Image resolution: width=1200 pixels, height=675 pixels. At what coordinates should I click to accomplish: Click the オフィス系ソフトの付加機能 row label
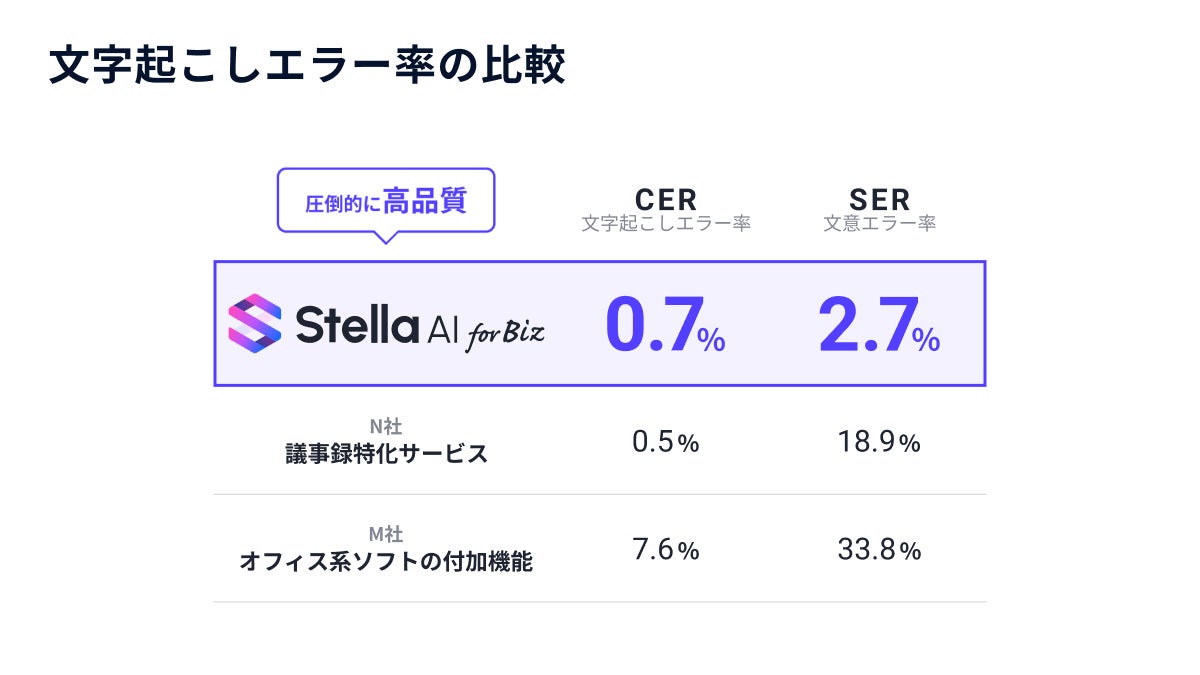tap(386, 562)
